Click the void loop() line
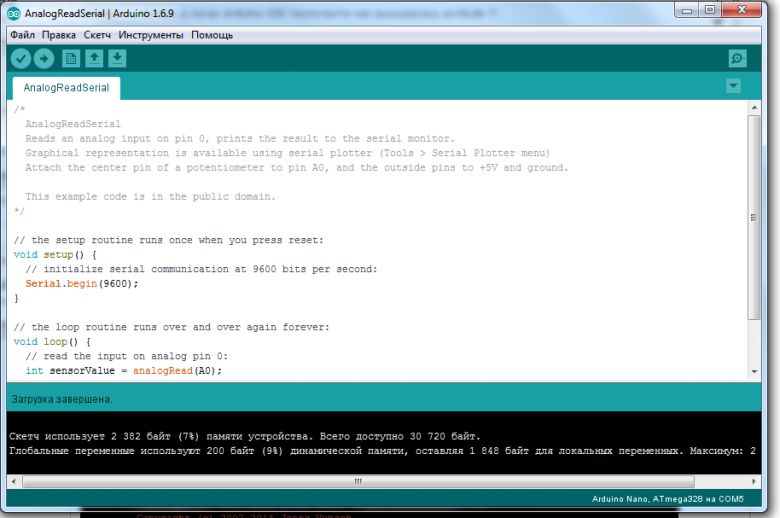780x518 pixels. pyautogui.click(x=52, y=342)
